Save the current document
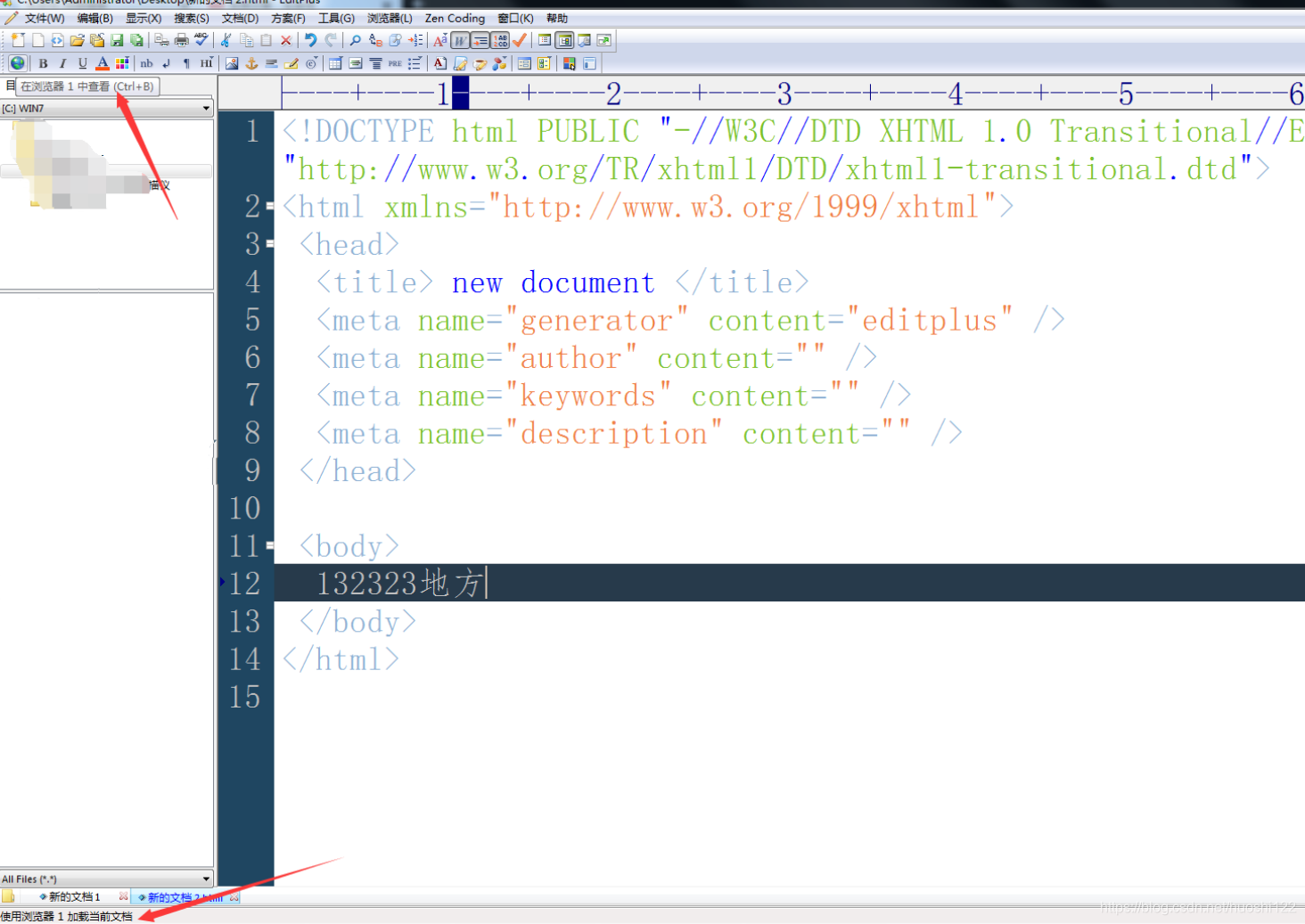 [117, 40]
